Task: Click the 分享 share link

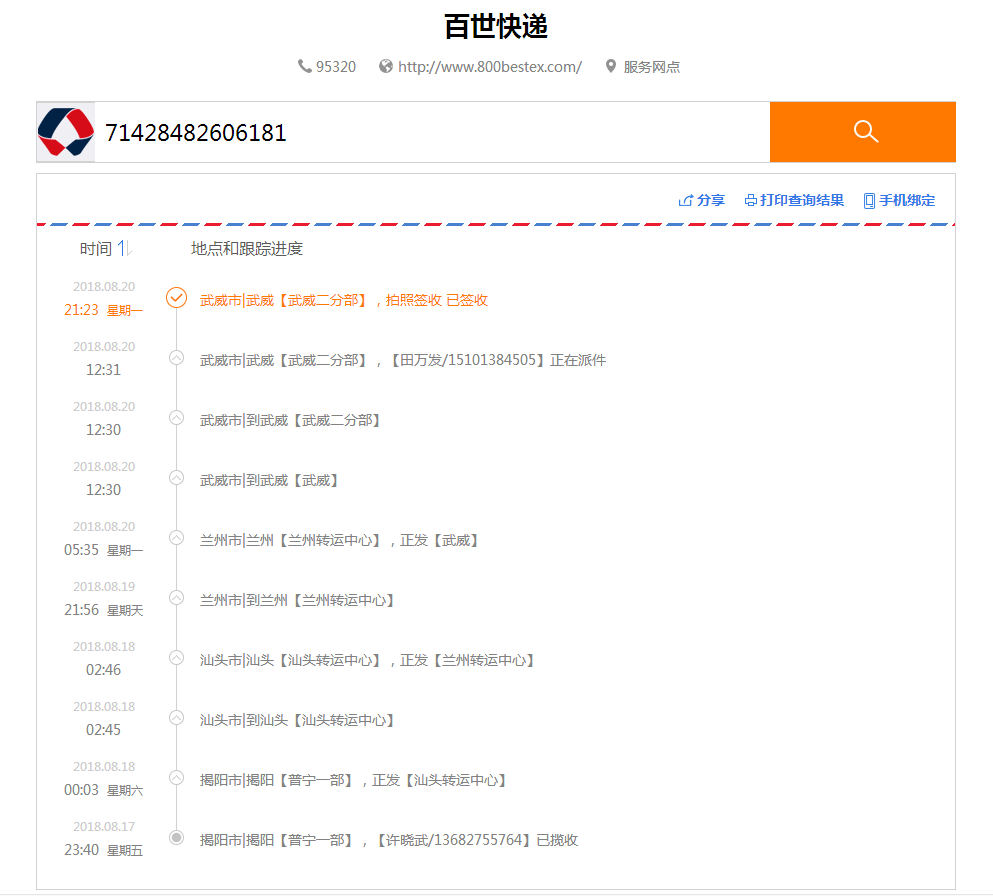Action: click(x=711, y=200)
